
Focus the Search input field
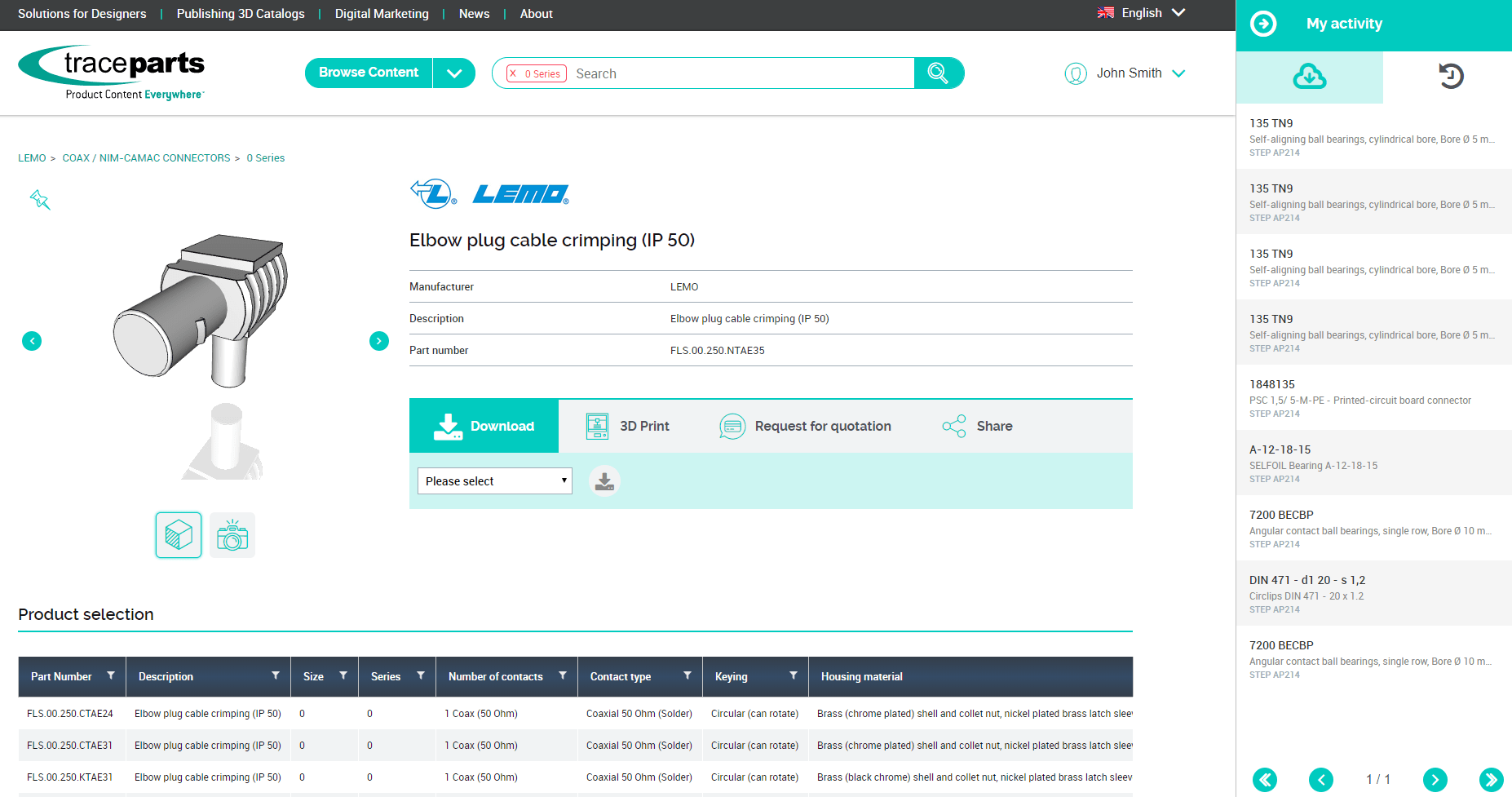coord(741,73)
